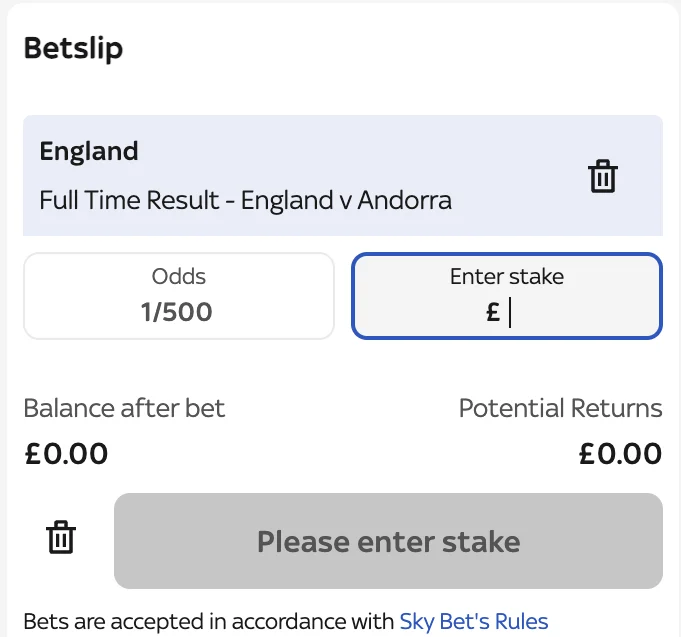Open the Sky Bet's Rules link
Viewport: 681px width, 637px height.
[x=474, y=621]
